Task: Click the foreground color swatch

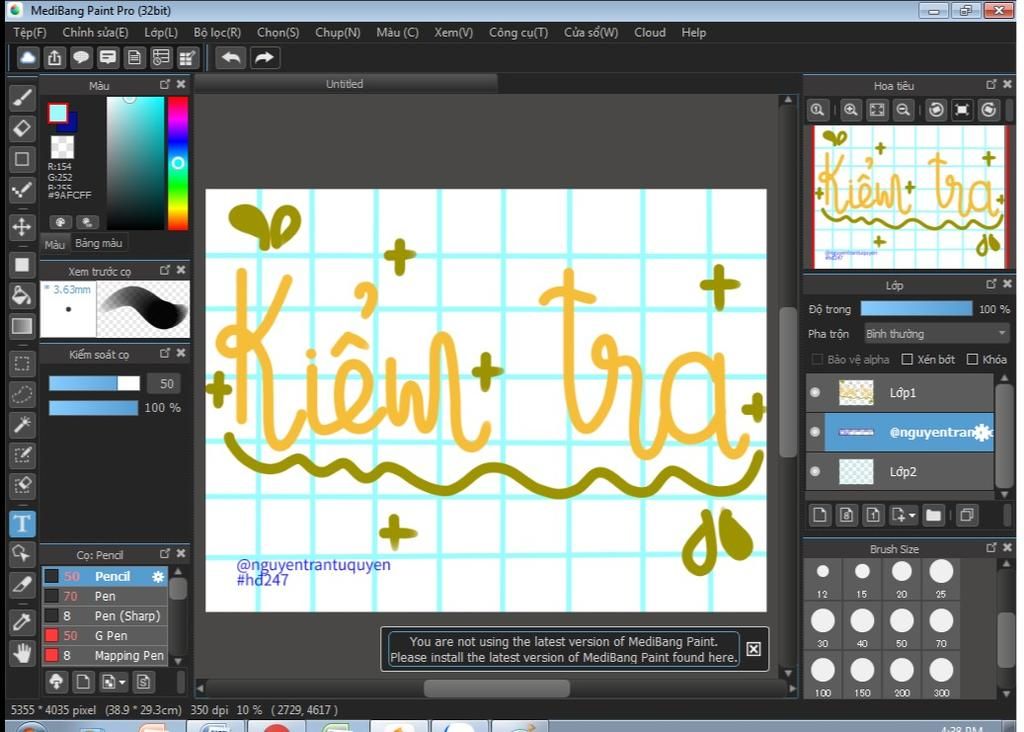Action: click(57, 113)
